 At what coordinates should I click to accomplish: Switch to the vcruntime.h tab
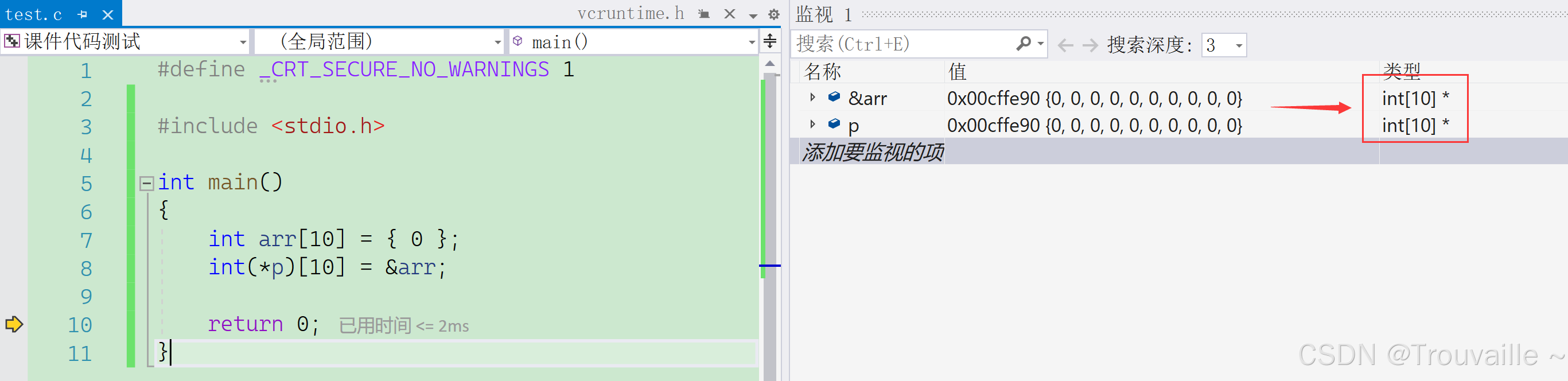(631, 13)
